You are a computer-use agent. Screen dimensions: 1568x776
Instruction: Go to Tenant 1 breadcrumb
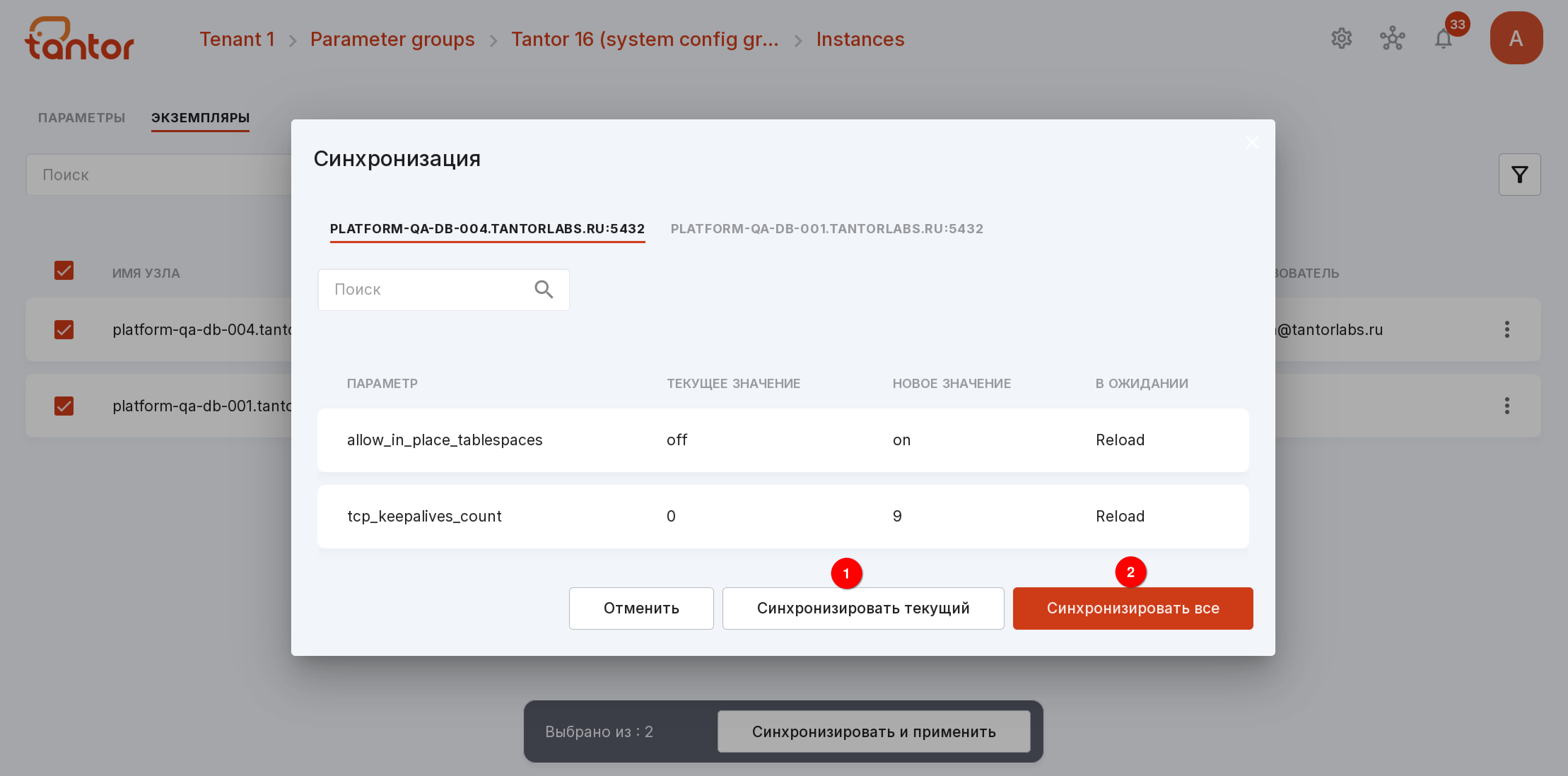(237, 39)
